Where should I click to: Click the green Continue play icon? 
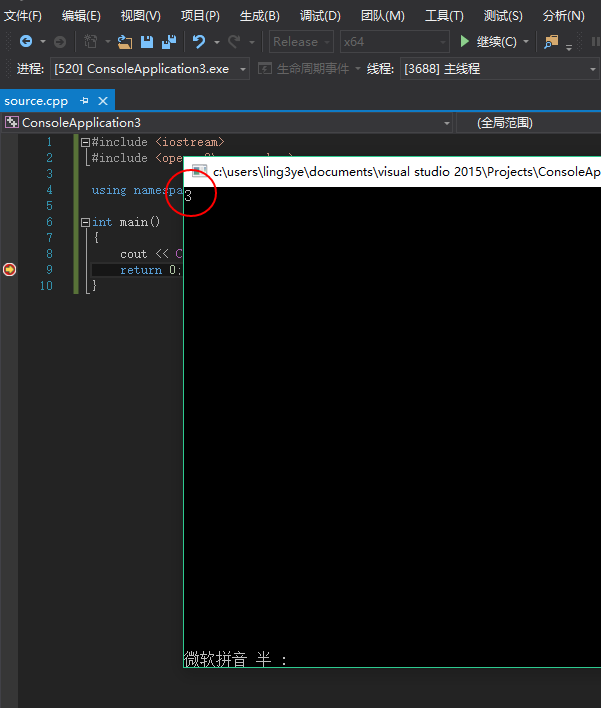464,42
